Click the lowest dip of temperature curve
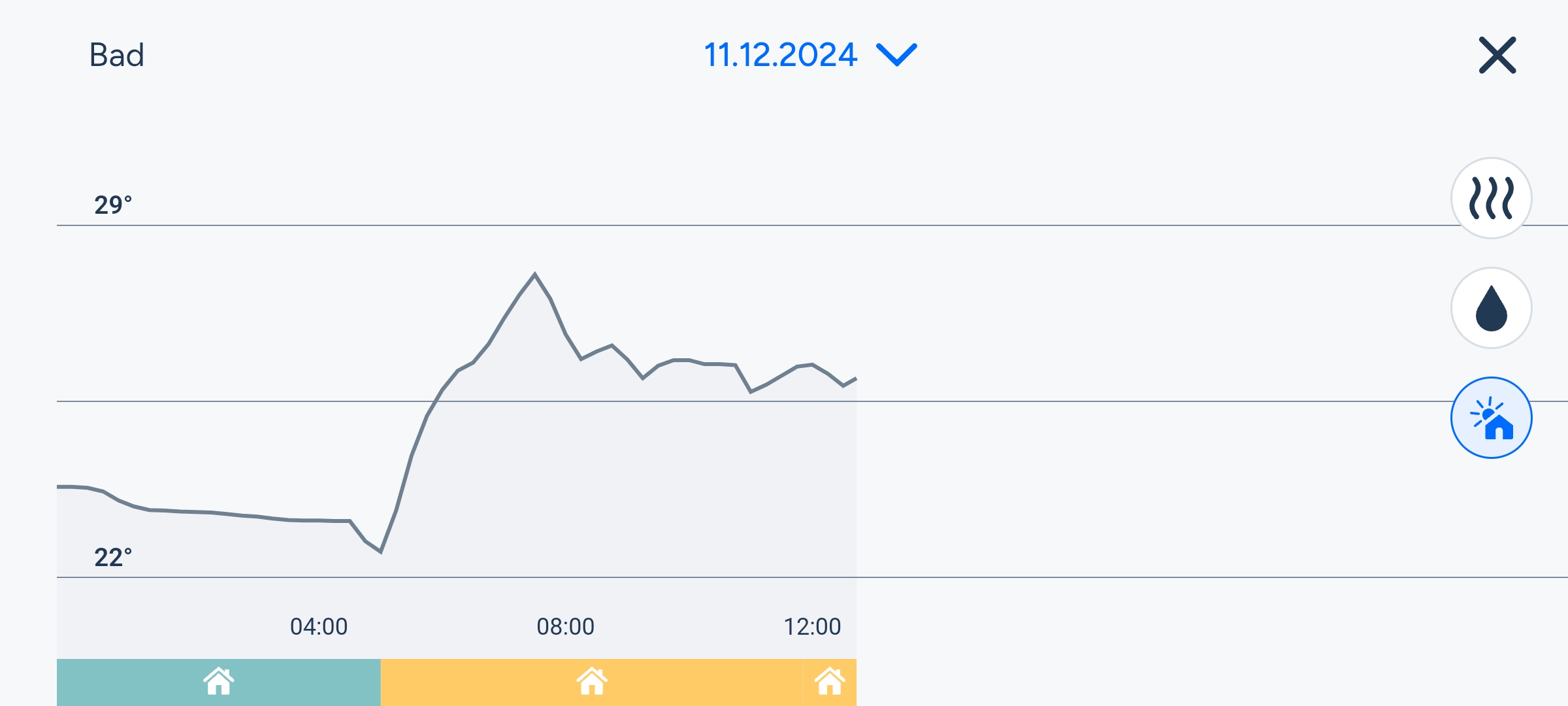 (380, 552)
